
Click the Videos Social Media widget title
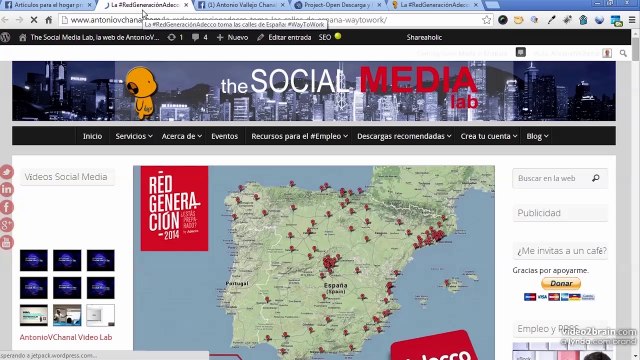[x=66, y=177]
